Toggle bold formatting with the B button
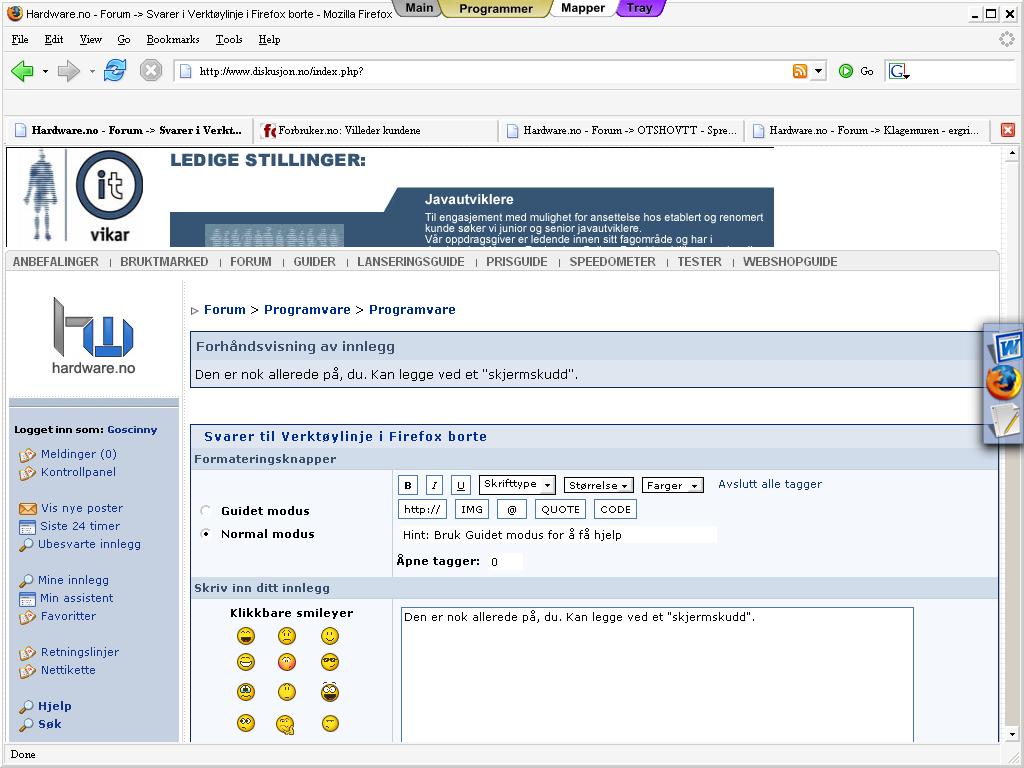Viewport: 1024px width, 768px height. [408, 485]
